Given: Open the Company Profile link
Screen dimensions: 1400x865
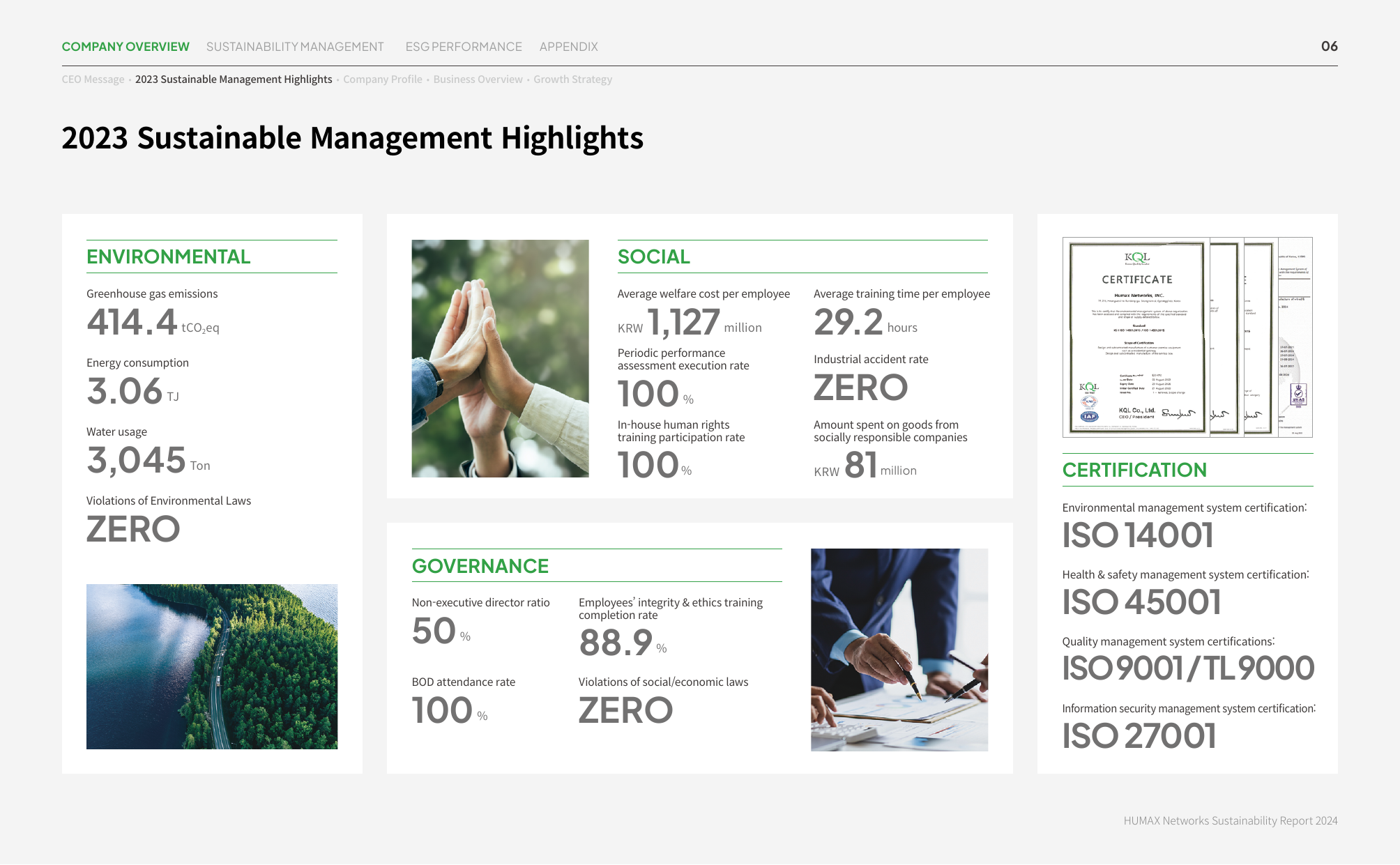Looking at the screenshot, I should (383, 79).
